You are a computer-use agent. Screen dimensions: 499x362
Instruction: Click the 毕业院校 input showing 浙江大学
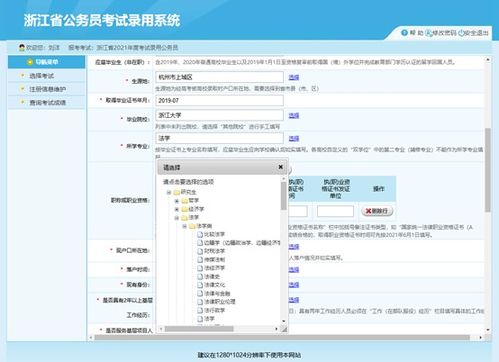click(219, 115)
